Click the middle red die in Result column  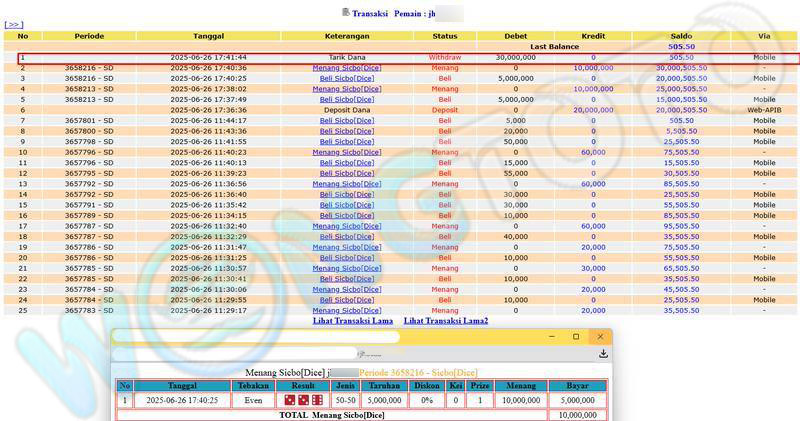coord(303,401)
